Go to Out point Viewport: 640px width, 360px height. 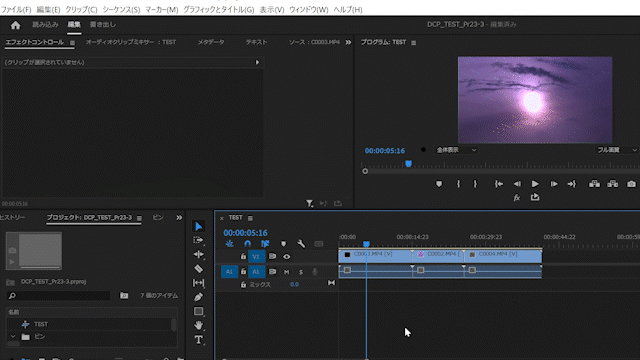[572, 184]
